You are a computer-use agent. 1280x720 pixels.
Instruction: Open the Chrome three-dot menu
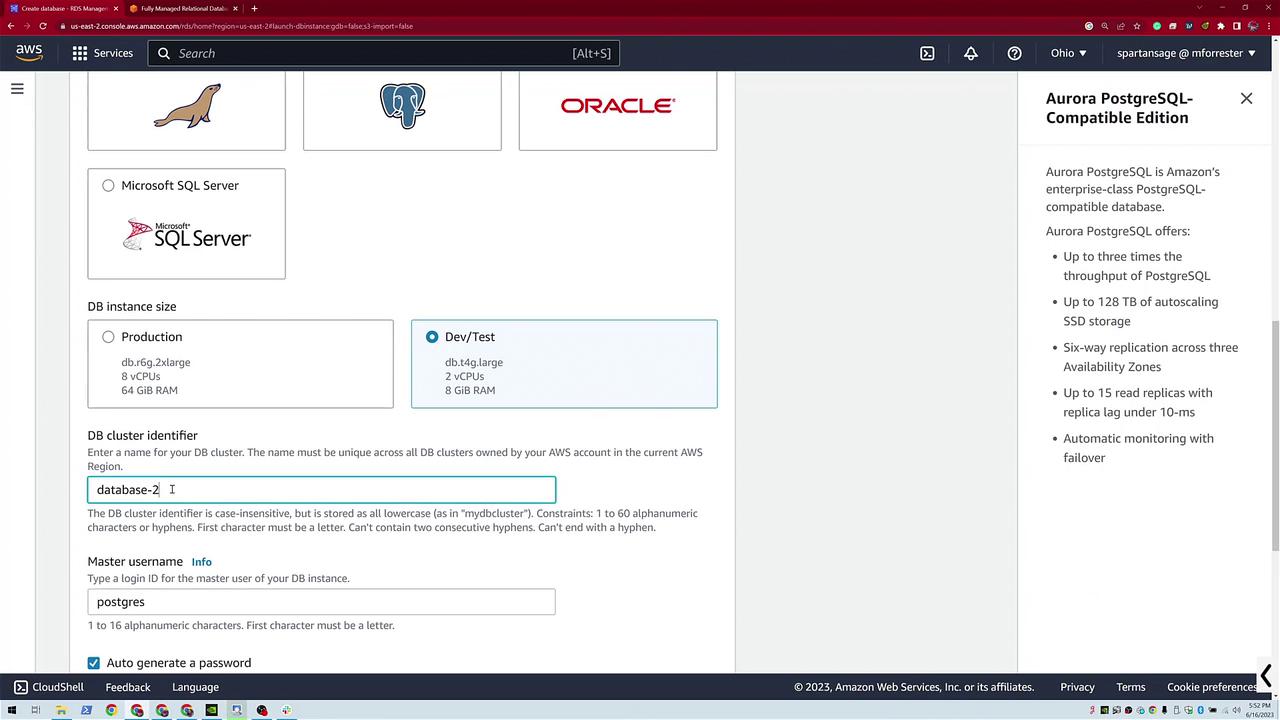[1269, 26]
